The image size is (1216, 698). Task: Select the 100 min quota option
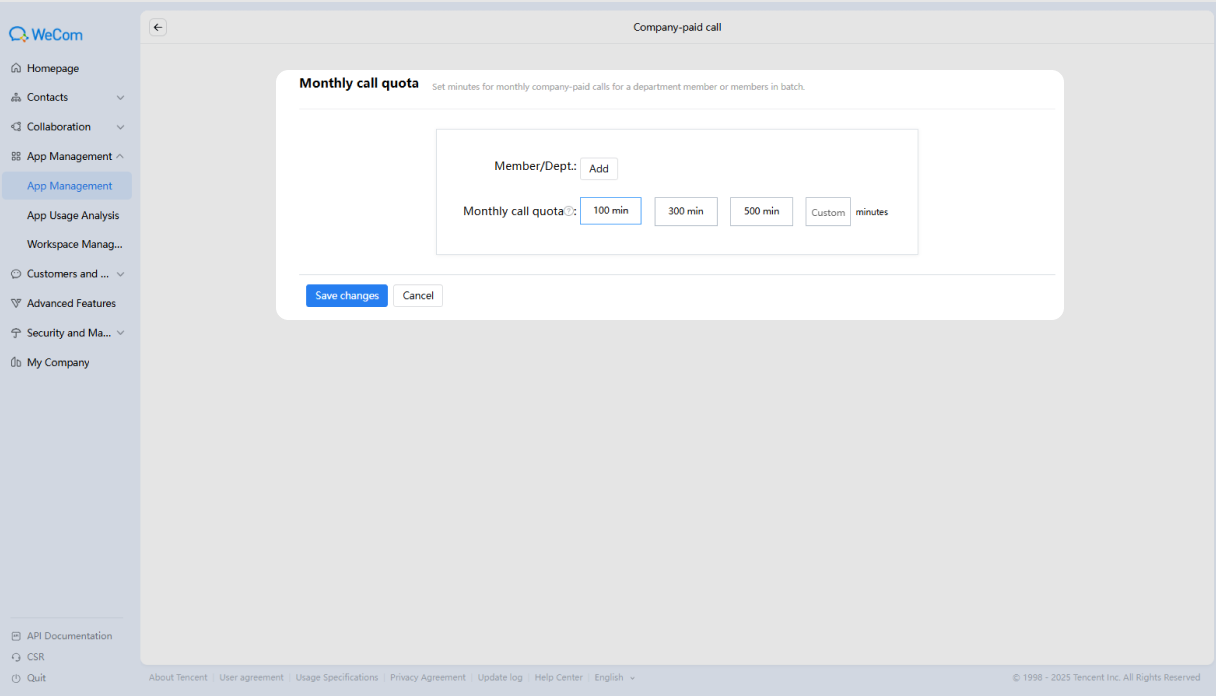[611, 211]
